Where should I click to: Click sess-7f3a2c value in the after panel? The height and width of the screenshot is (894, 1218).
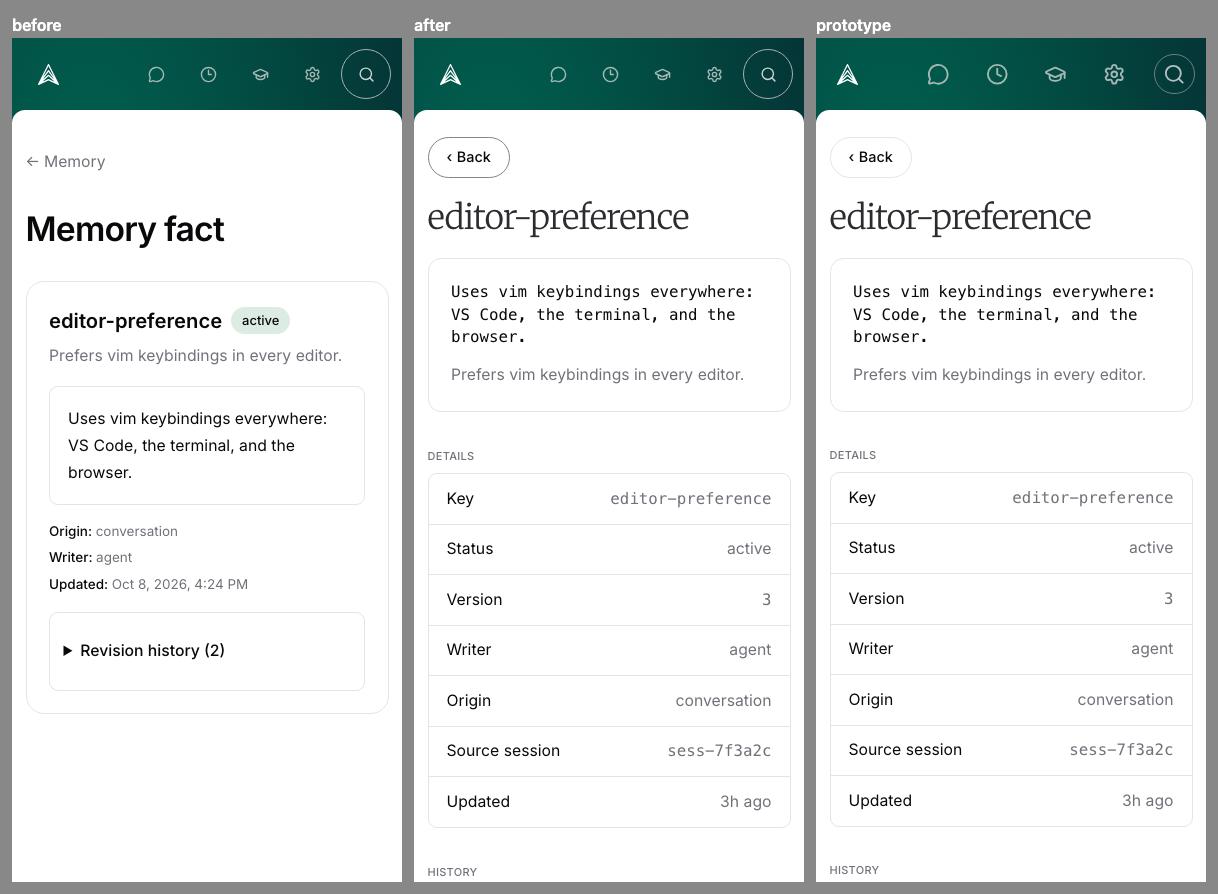click(719, 751)
